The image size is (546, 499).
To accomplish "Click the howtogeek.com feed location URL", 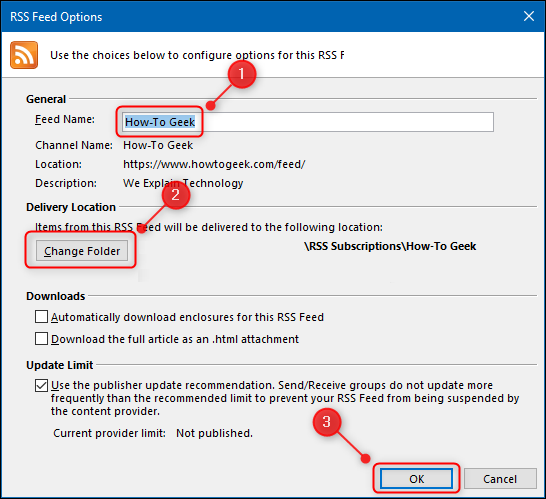I will [x=214, y=164].
